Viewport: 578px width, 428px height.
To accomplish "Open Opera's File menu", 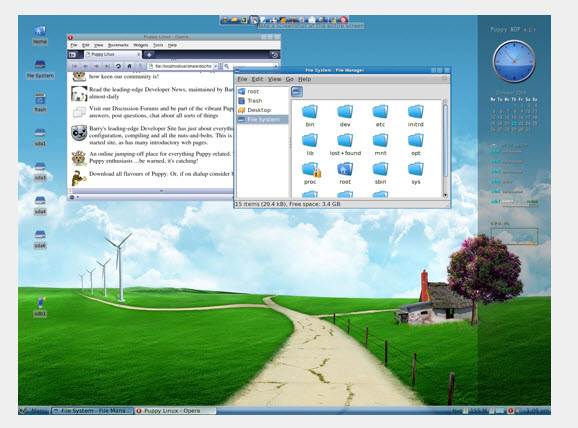I will point(74,45).
